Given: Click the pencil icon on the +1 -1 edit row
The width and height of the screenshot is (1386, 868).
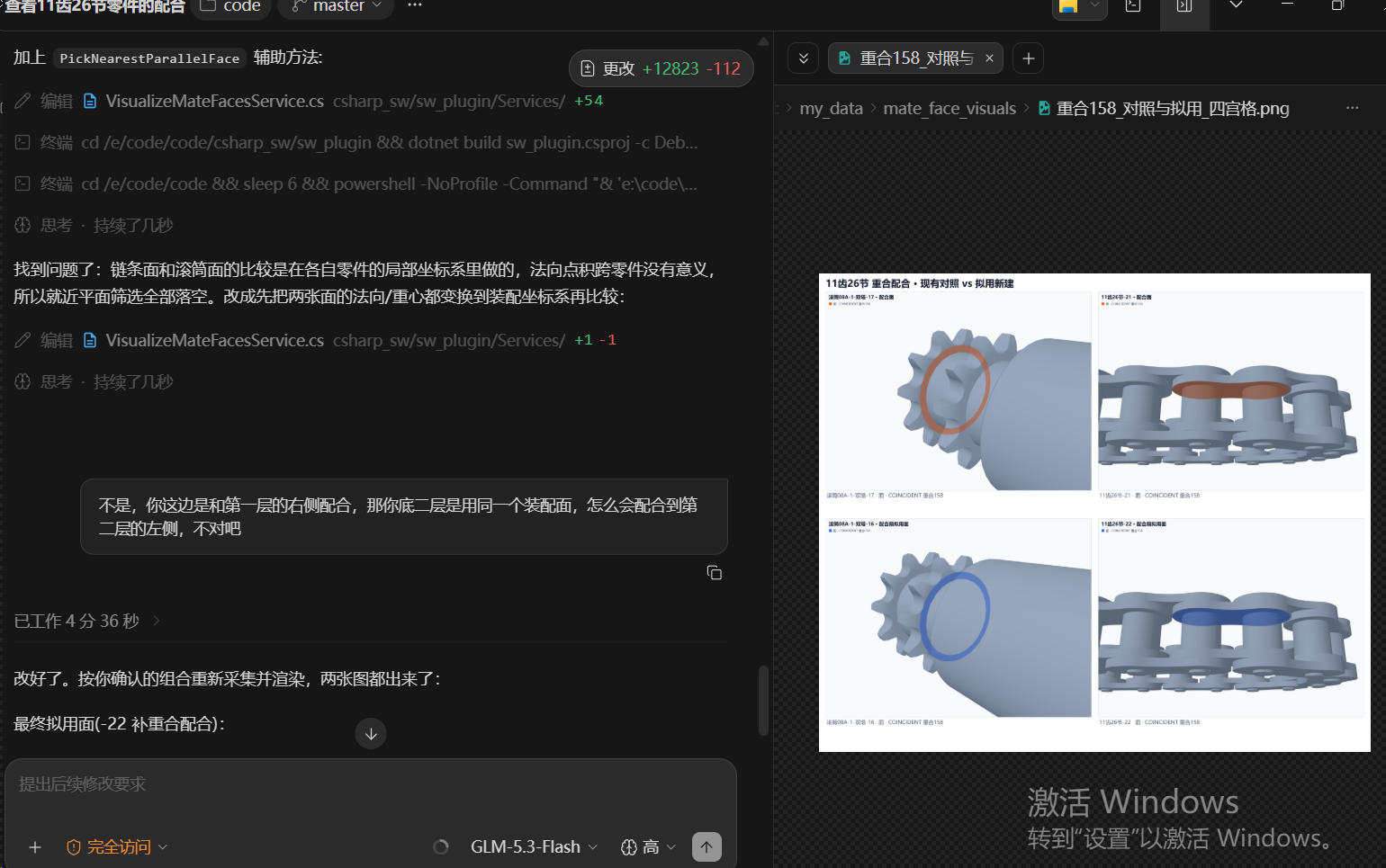Looking at the screenshot, I should pos(22,340).
